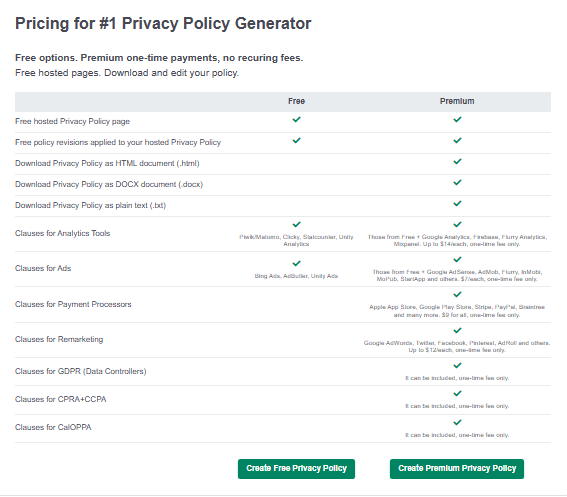Image resolution: width=567 pixels, height=497 pixels.
Task: Click text 'Free hosted pages. Download and edit'
Action: pyautogui.click(x=127, y=73)
